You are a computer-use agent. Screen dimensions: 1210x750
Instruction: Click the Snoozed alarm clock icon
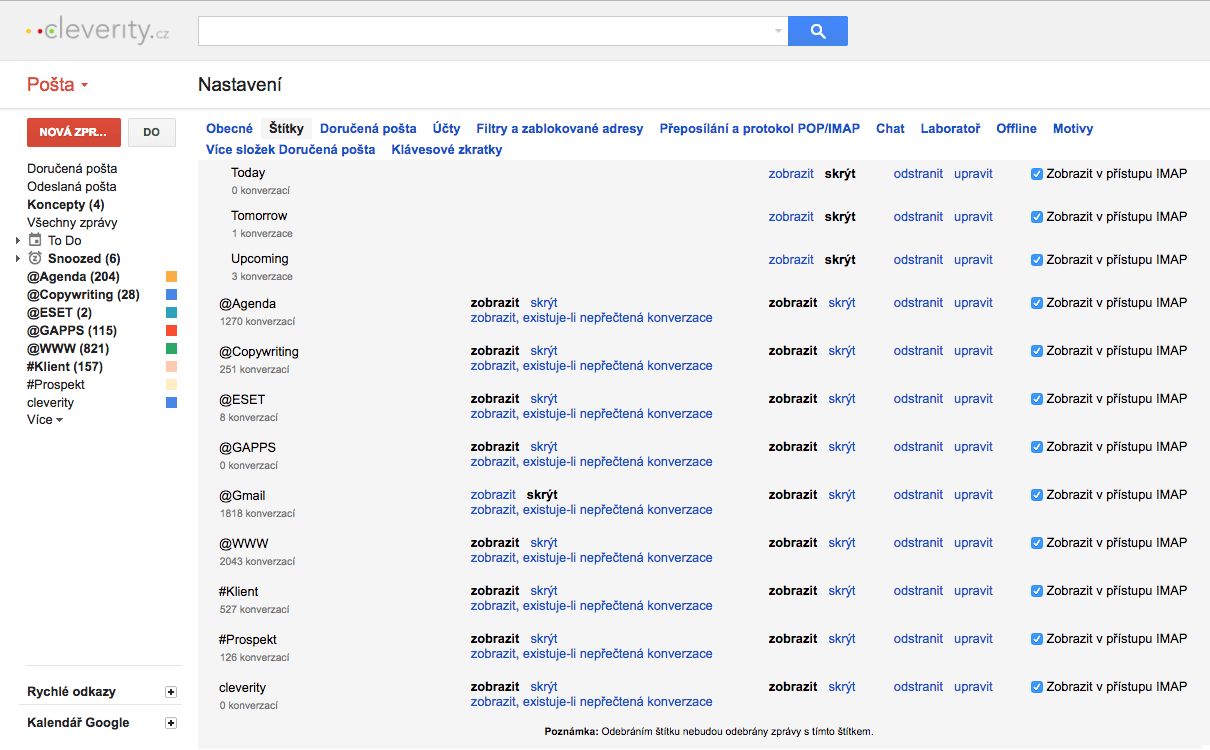click(x=35, y=258)
